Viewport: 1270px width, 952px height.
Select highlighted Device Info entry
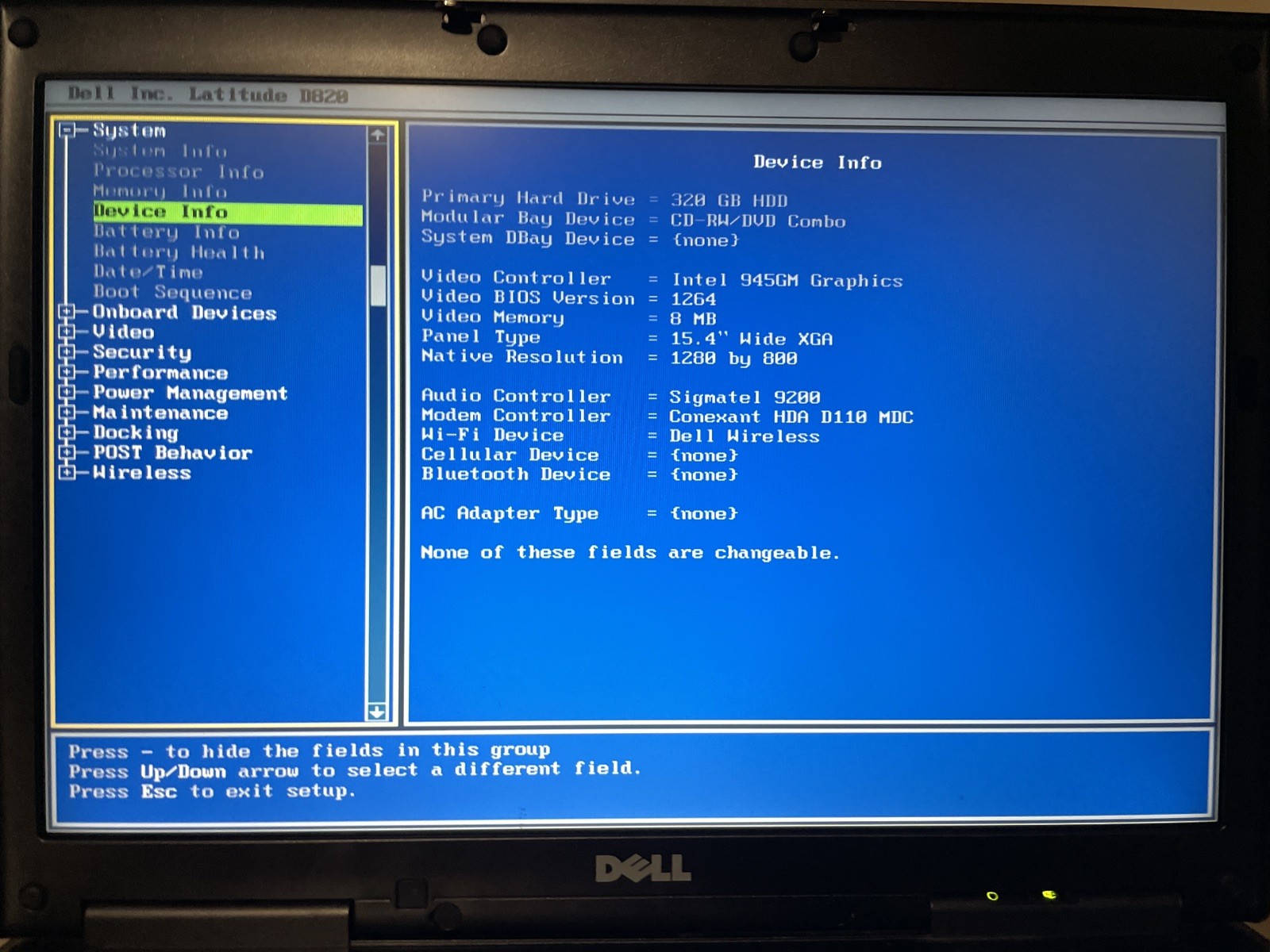(x=228, y=213)
